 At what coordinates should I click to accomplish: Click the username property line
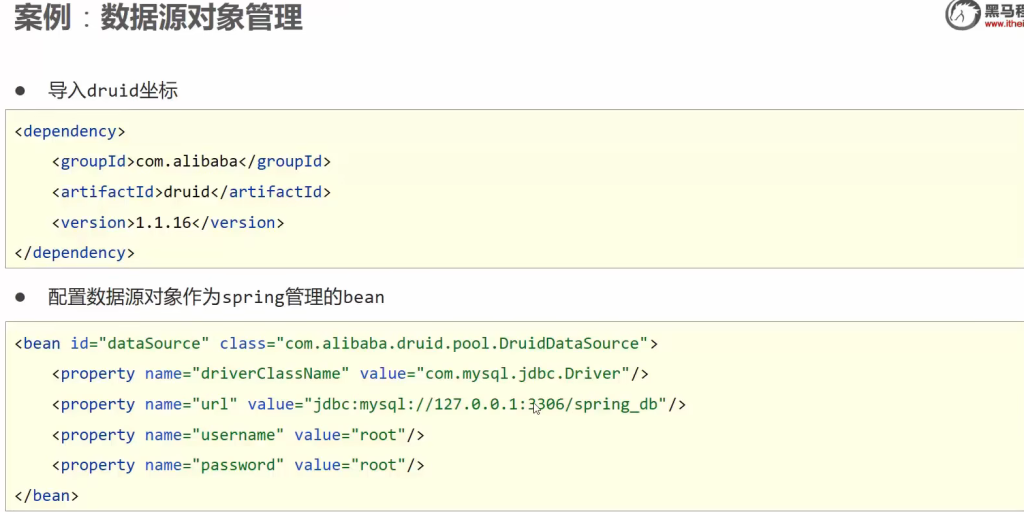[238, 435]
